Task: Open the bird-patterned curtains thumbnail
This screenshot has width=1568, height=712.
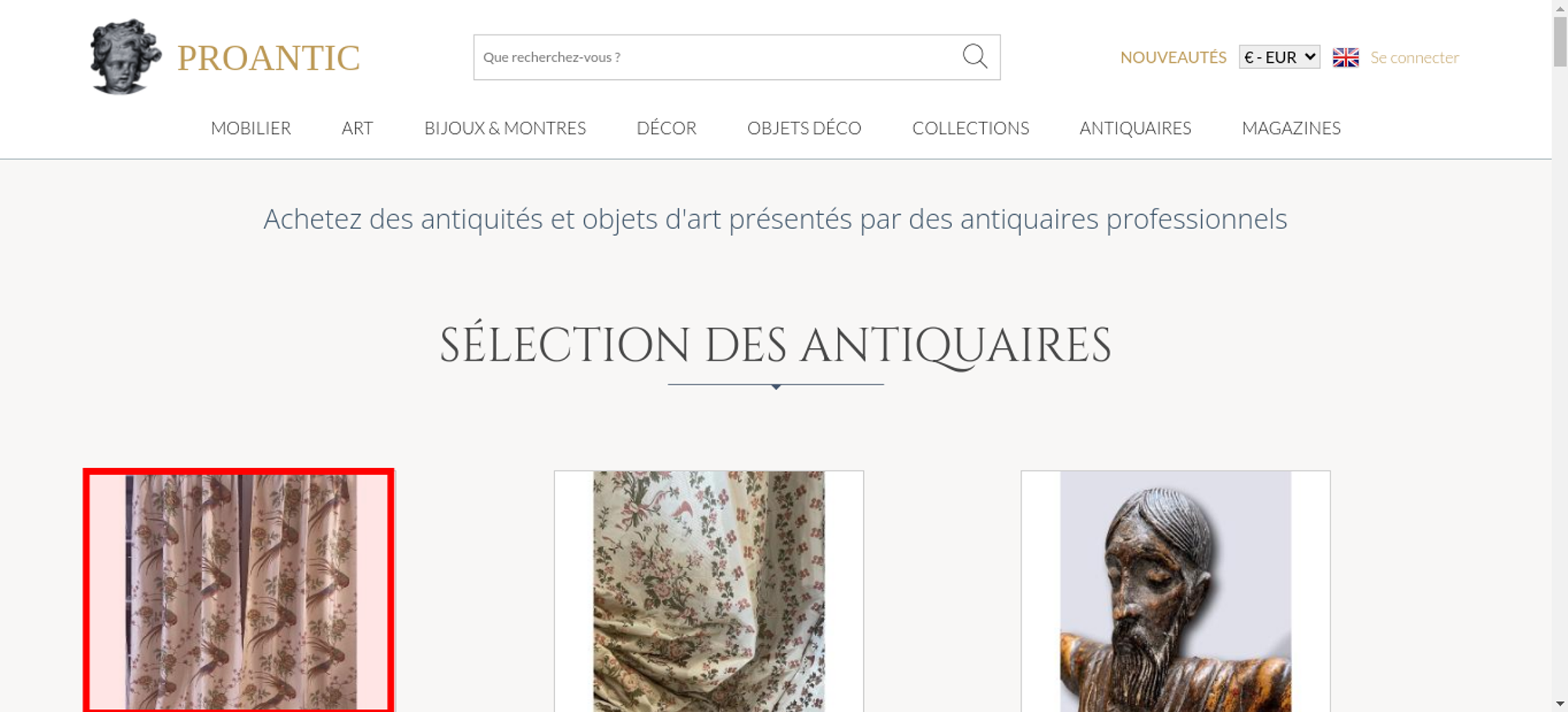Action: [x=238, y=590]
